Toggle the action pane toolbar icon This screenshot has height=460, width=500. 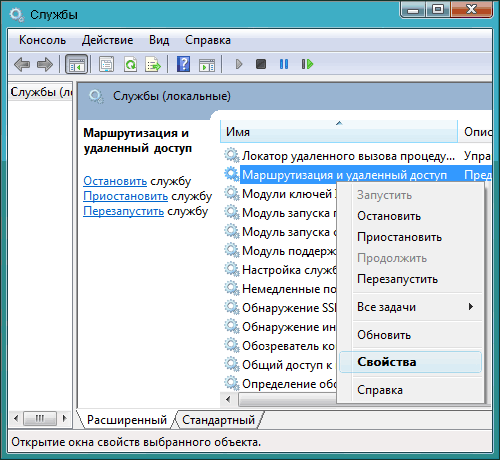click(207, 64)
